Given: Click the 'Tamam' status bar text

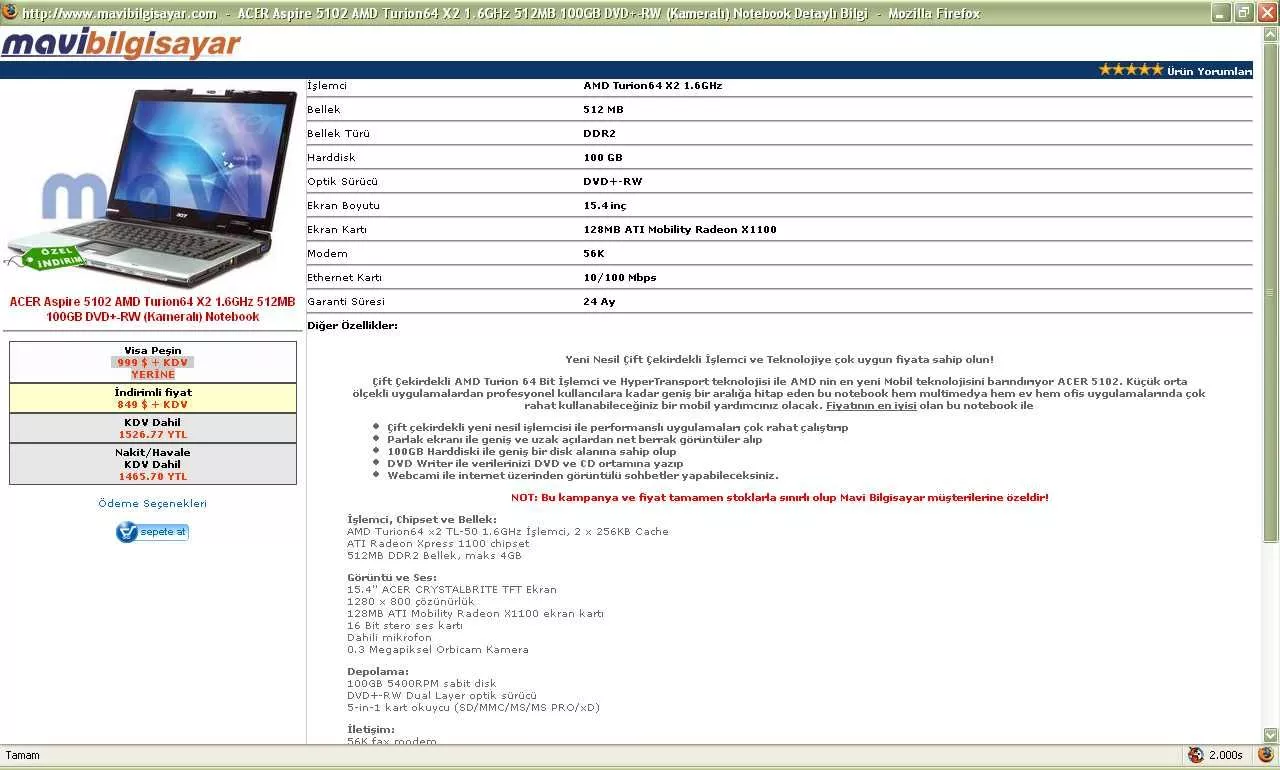Looking at the screenshot, I should [x=23, y=755].
